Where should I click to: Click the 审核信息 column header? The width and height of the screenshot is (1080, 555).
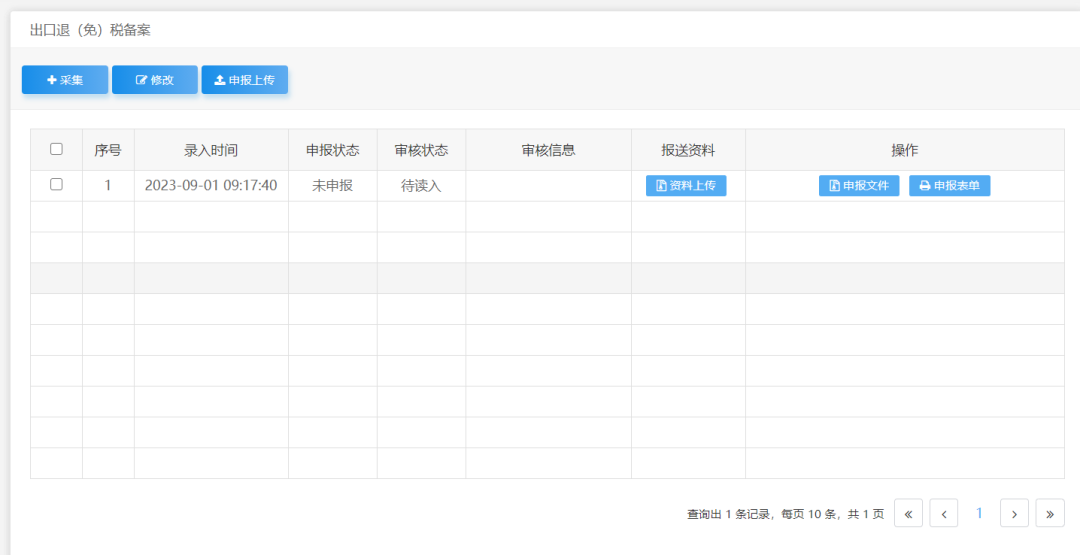tap(548, 150)
